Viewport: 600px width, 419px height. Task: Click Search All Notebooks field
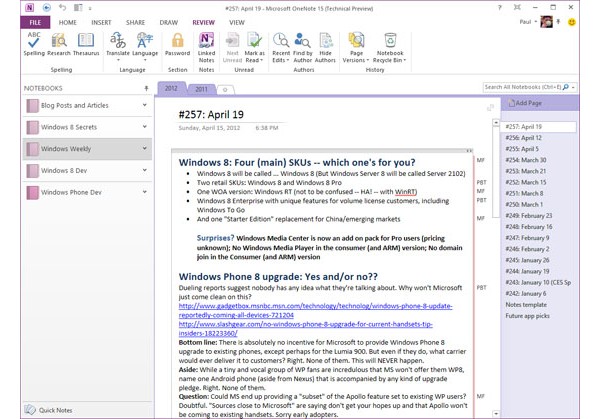click(x=522, y=87)
